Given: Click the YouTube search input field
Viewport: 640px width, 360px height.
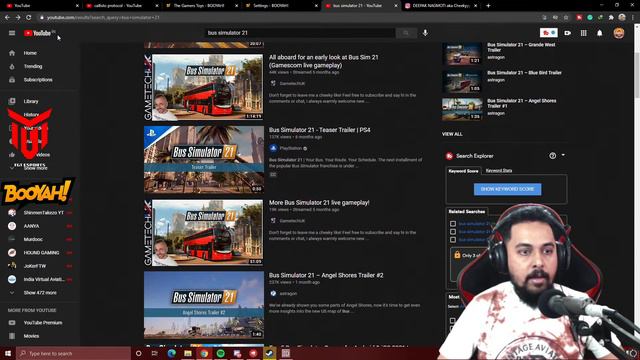Looking at the screenshot, I should (300, 33).
